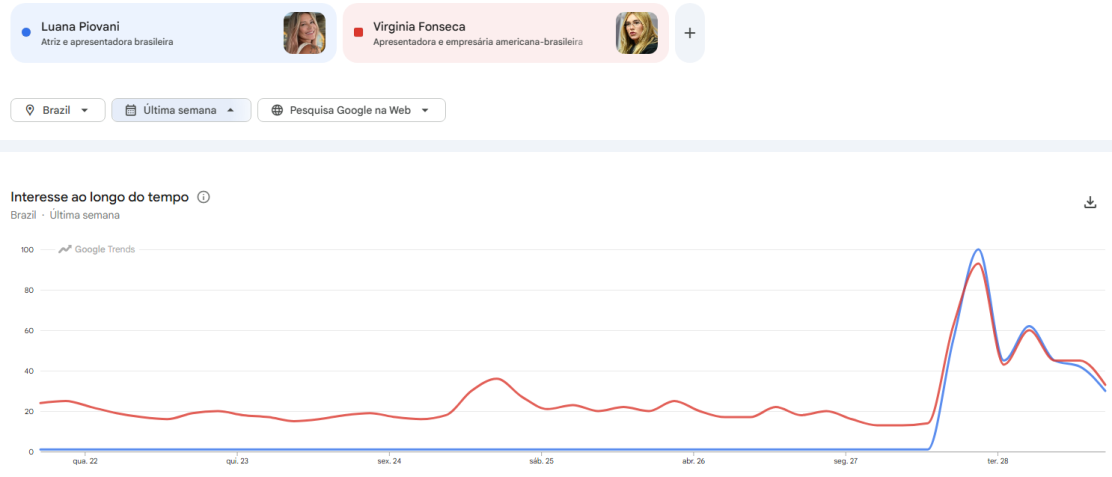Viewport: 1112px width, 477px height.
Task: Click Luana Piovani's profile photo
Action: pyautogui.click(x=305, y=33)
